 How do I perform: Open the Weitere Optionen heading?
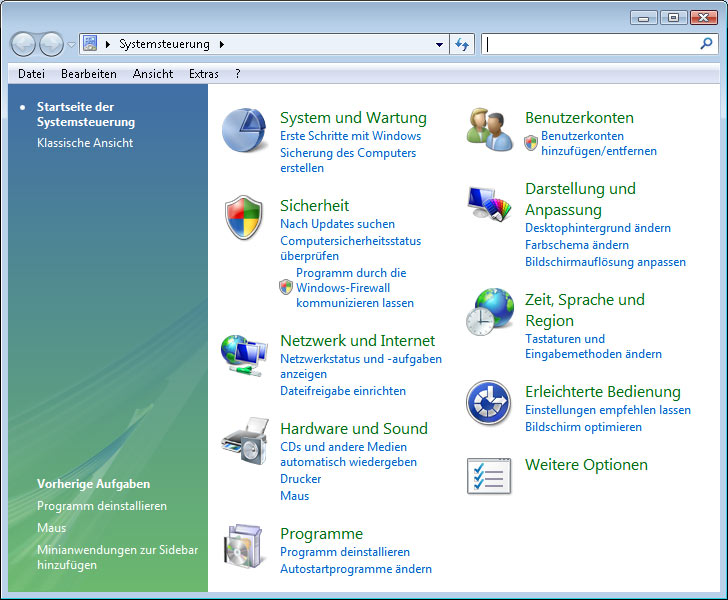(x=586, y=464)
